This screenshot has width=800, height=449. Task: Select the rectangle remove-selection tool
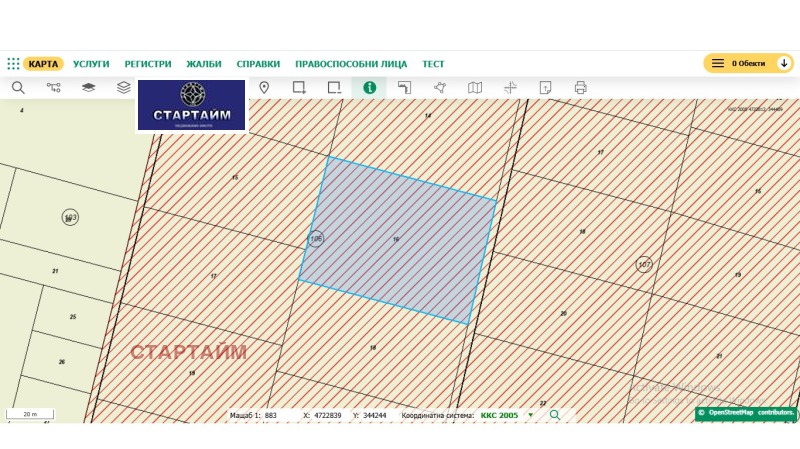[x=334, y=88]
